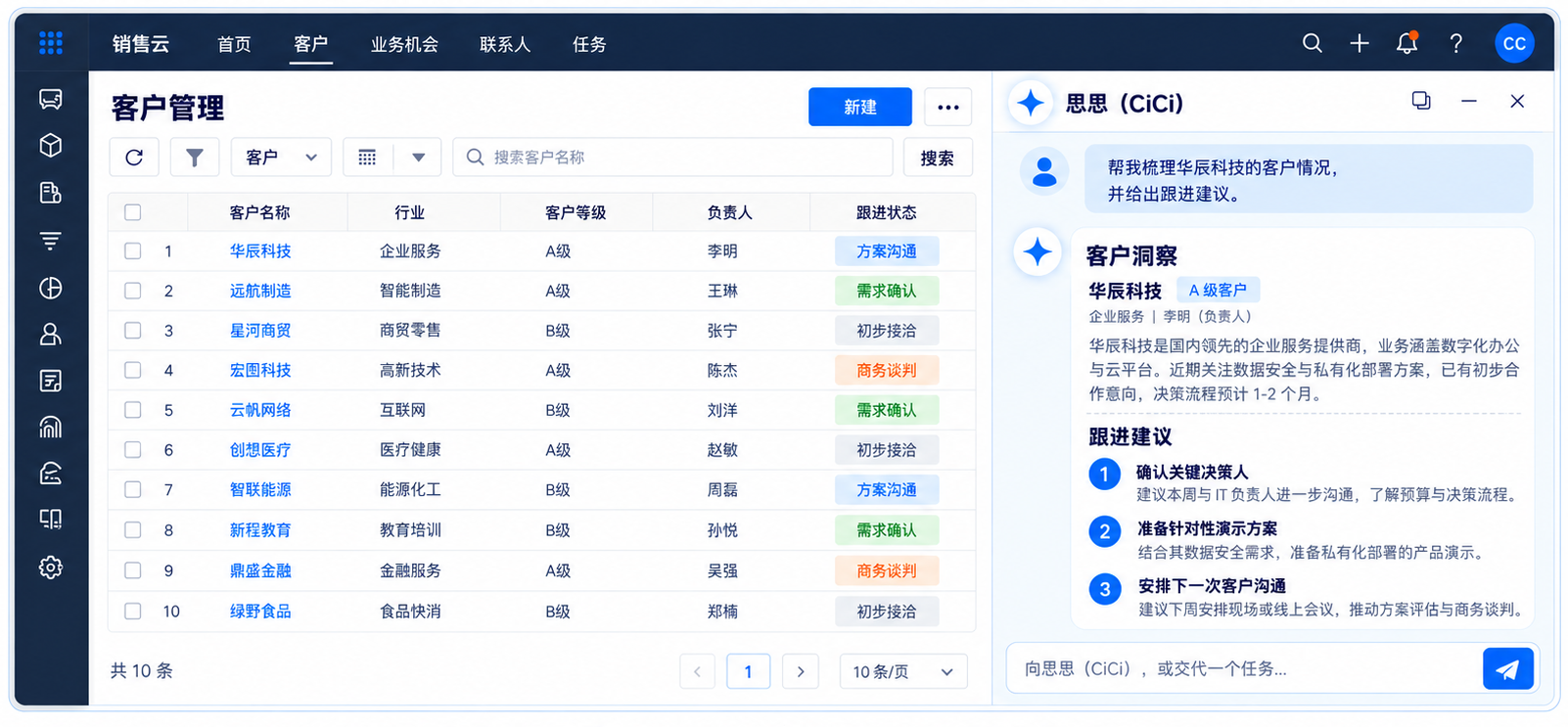1568x727 pixels.
Task: Go to next page arrow
Action: (801, 671)
